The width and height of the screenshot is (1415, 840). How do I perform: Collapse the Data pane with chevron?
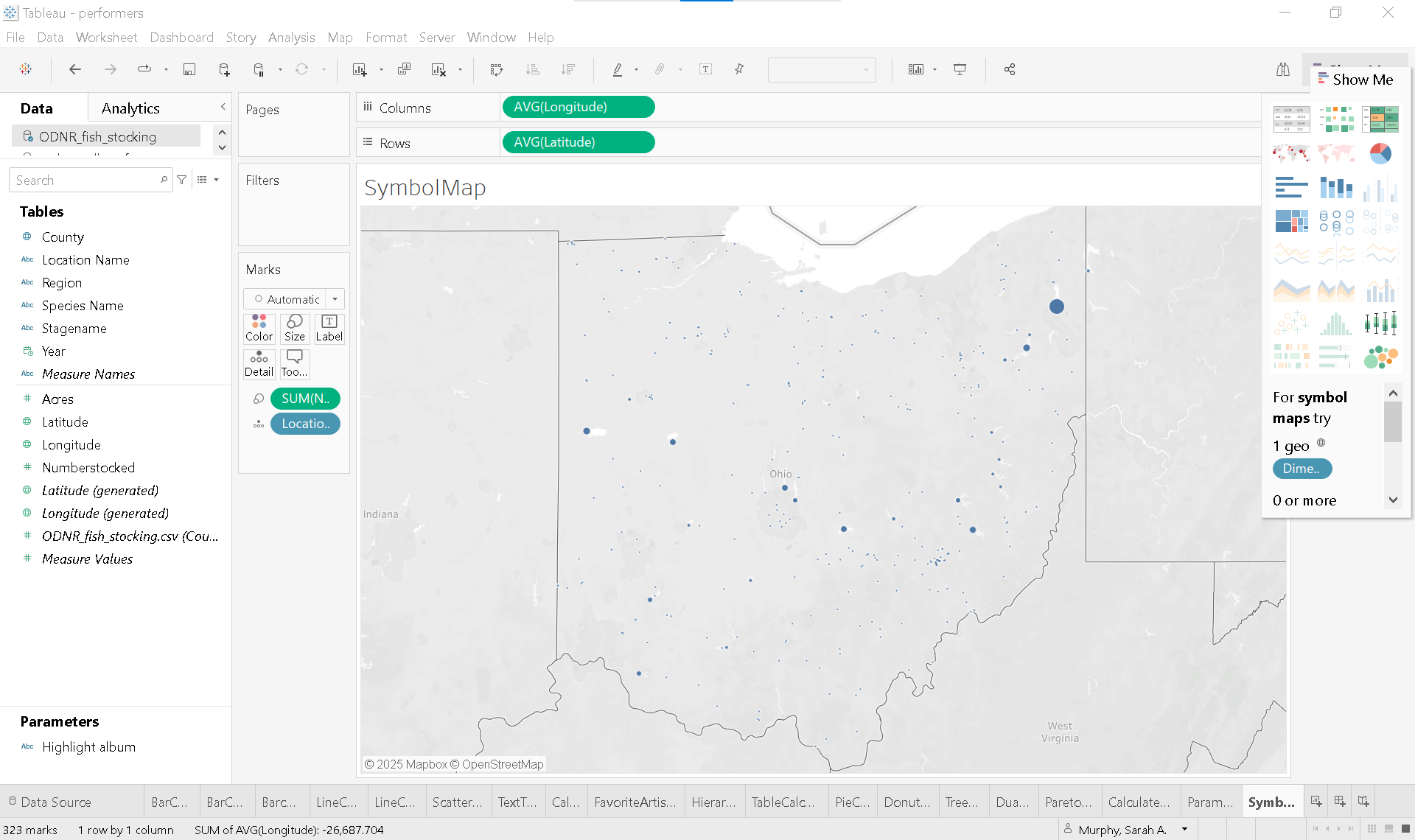click(x=223, y=107)
